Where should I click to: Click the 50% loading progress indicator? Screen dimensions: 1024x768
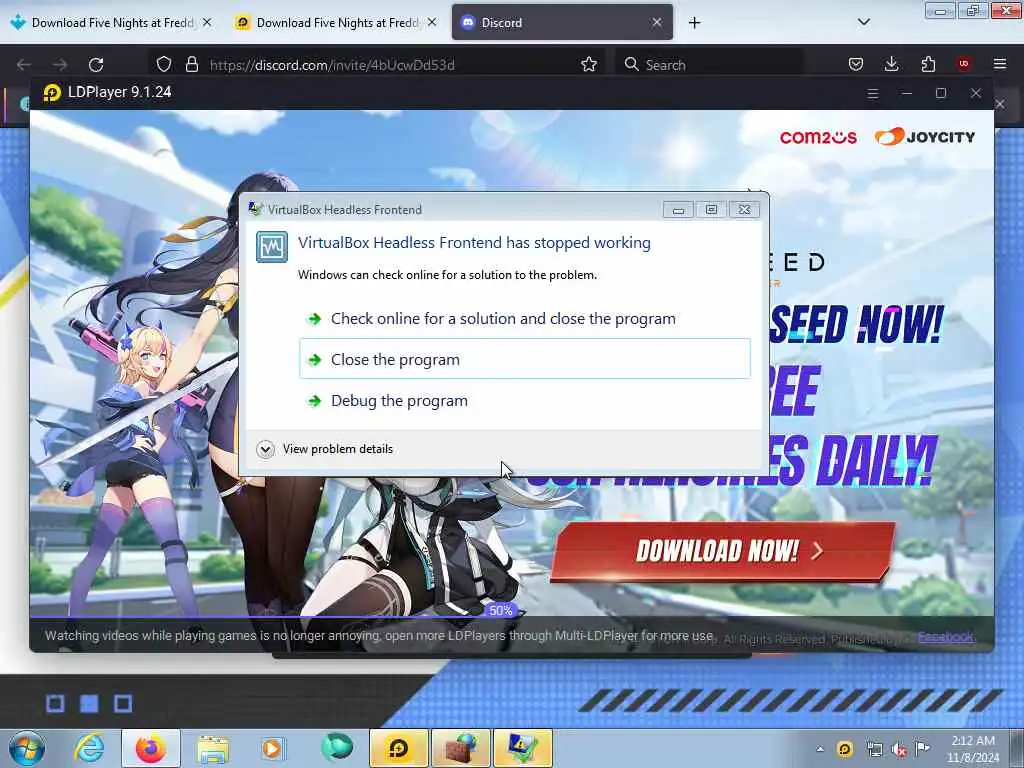click(500, 611)
